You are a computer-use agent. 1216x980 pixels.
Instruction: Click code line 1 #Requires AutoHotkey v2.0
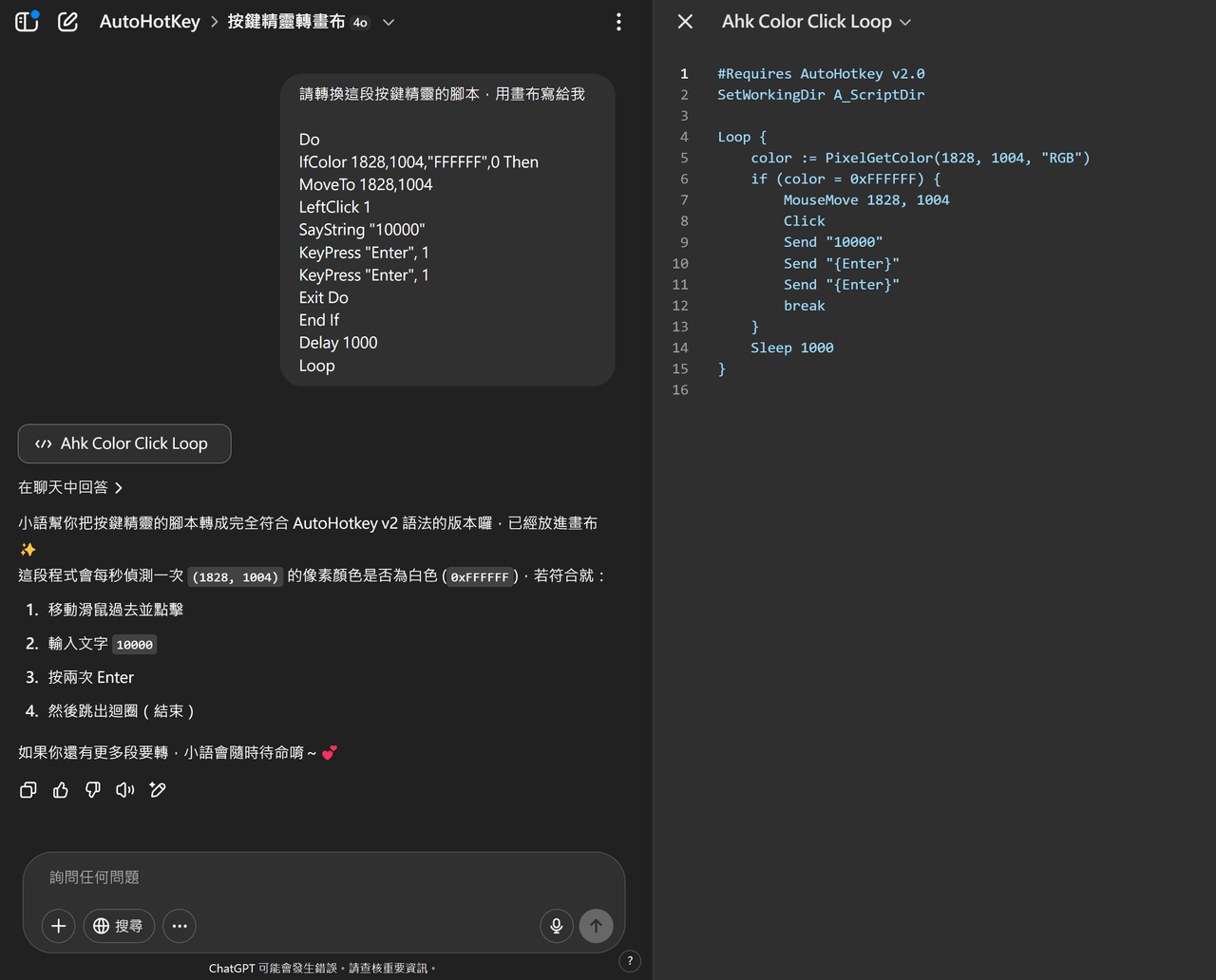pyautogui.click(x=821, y=73)
